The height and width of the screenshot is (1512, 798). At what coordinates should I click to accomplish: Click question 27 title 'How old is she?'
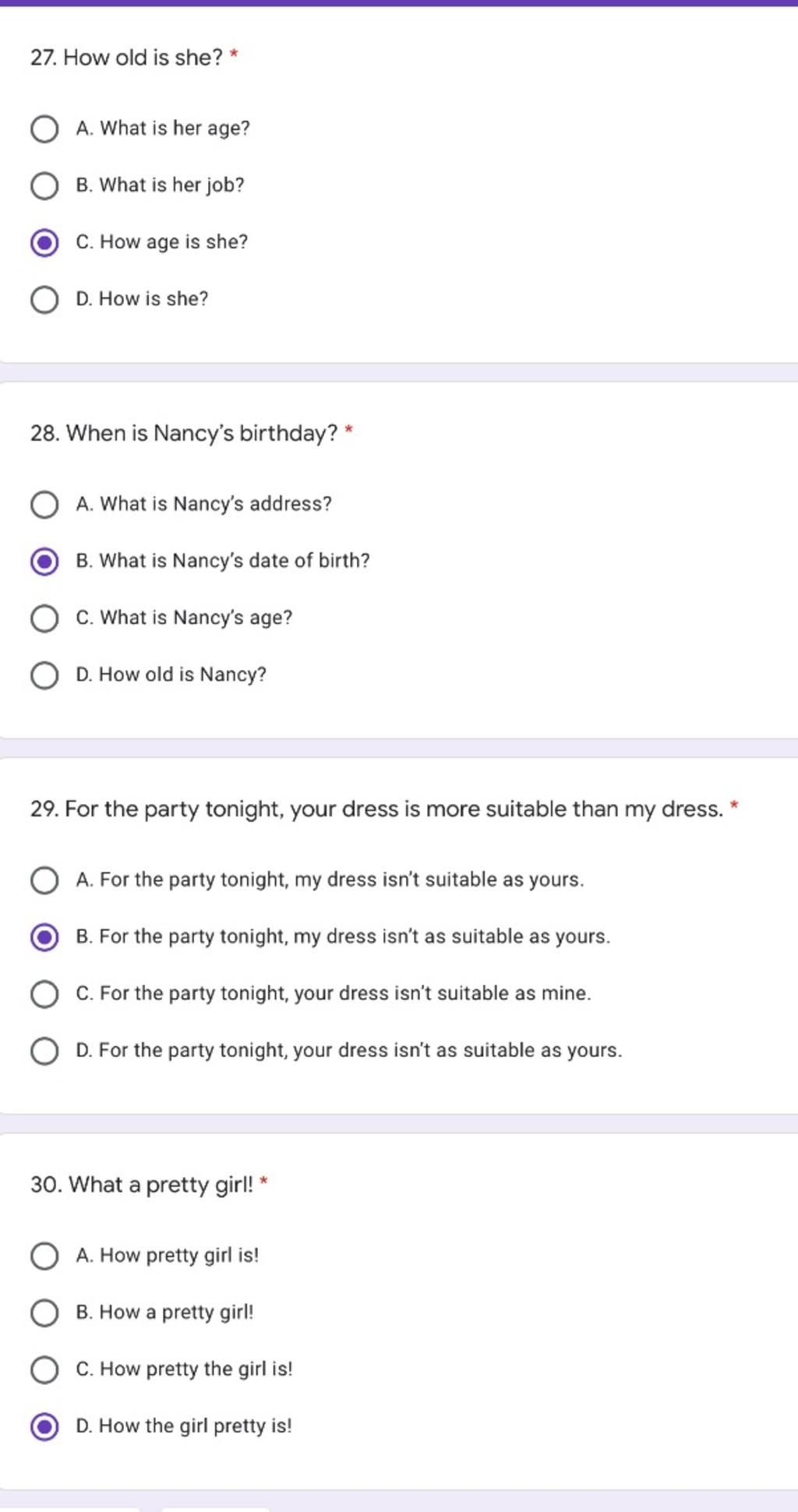click(126, 58)
